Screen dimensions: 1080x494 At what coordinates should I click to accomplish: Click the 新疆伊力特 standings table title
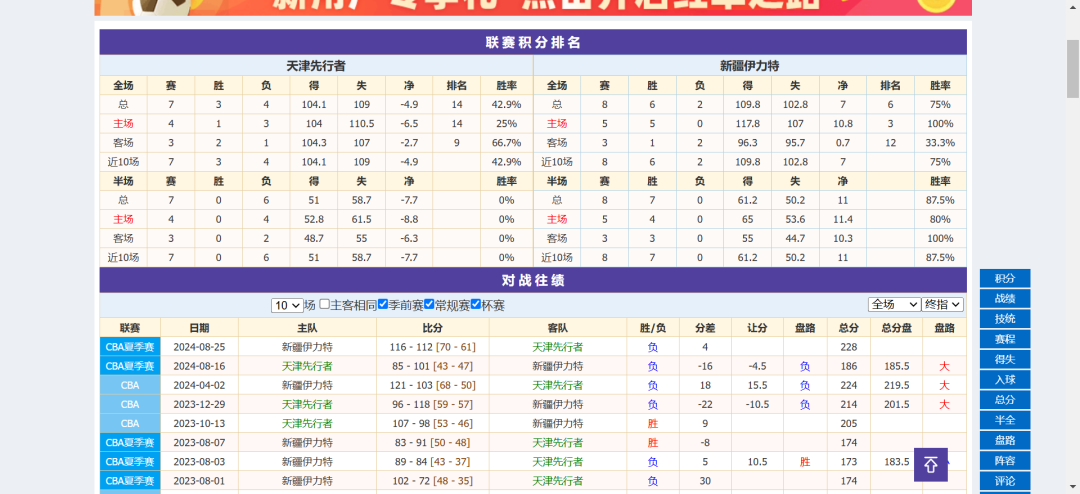[749, 66]
